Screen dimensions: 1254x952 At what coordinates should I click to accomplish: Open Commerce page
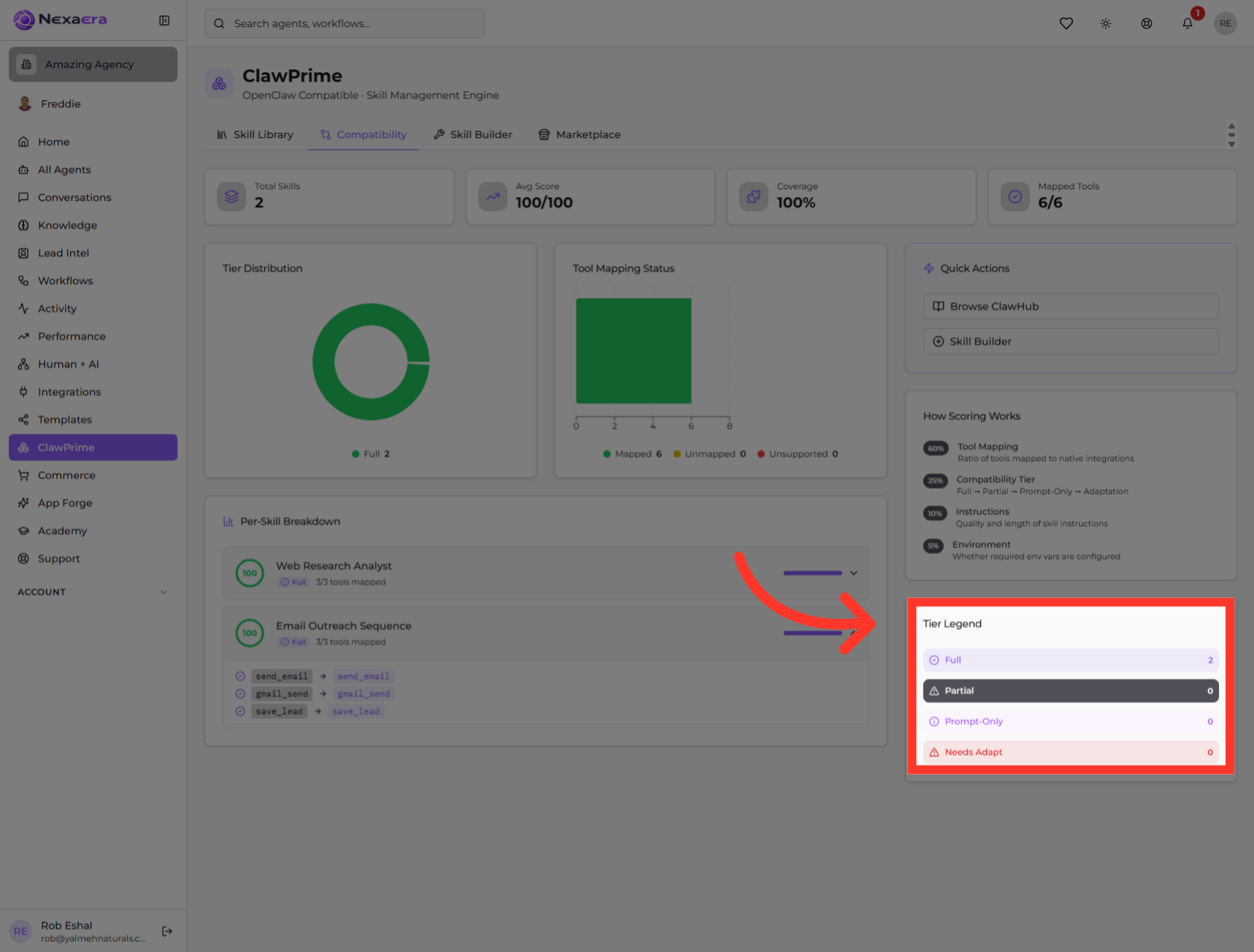[93, 475]
